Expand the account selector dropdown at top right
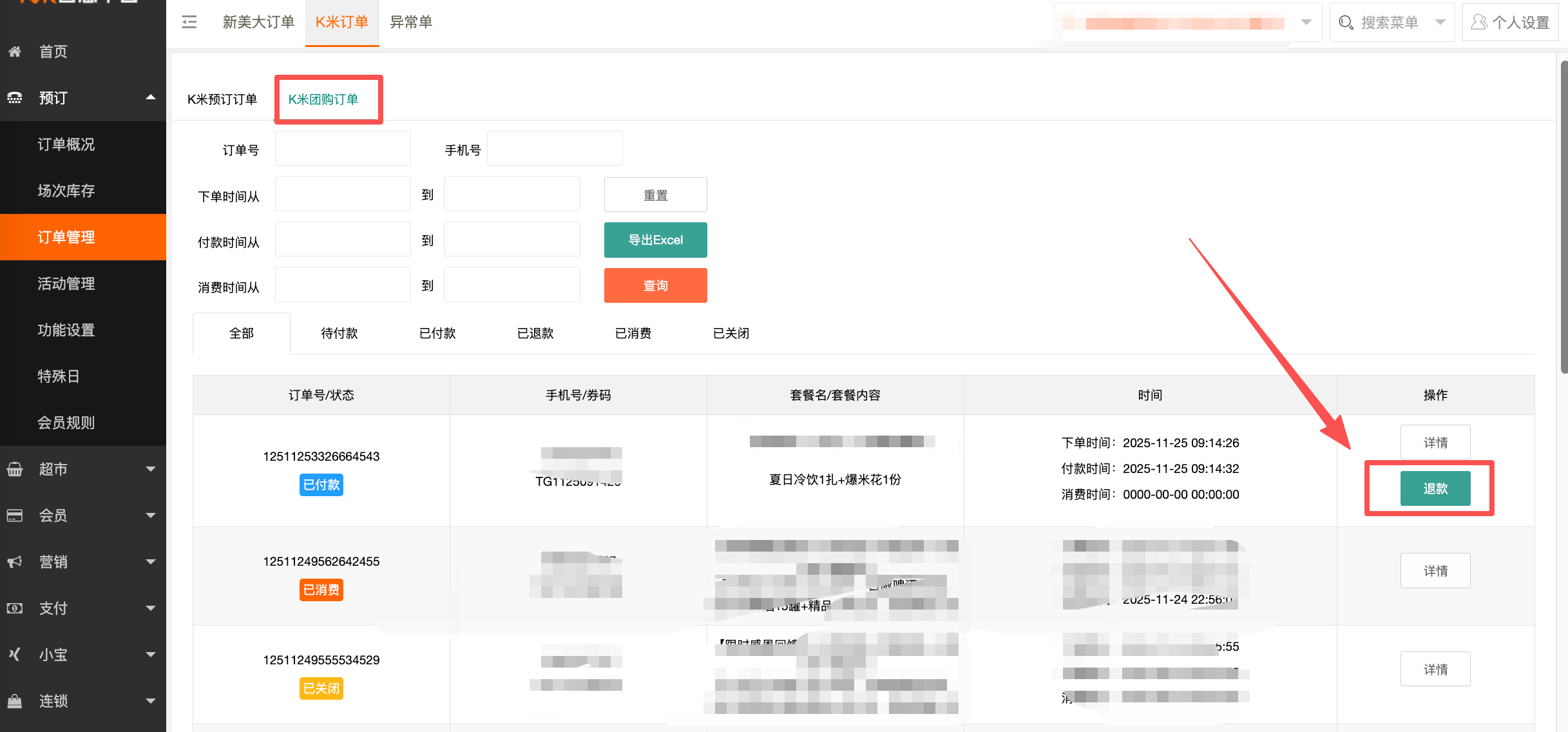The height and width of the screenshot is (732, 1568). tap(1306, 21)
